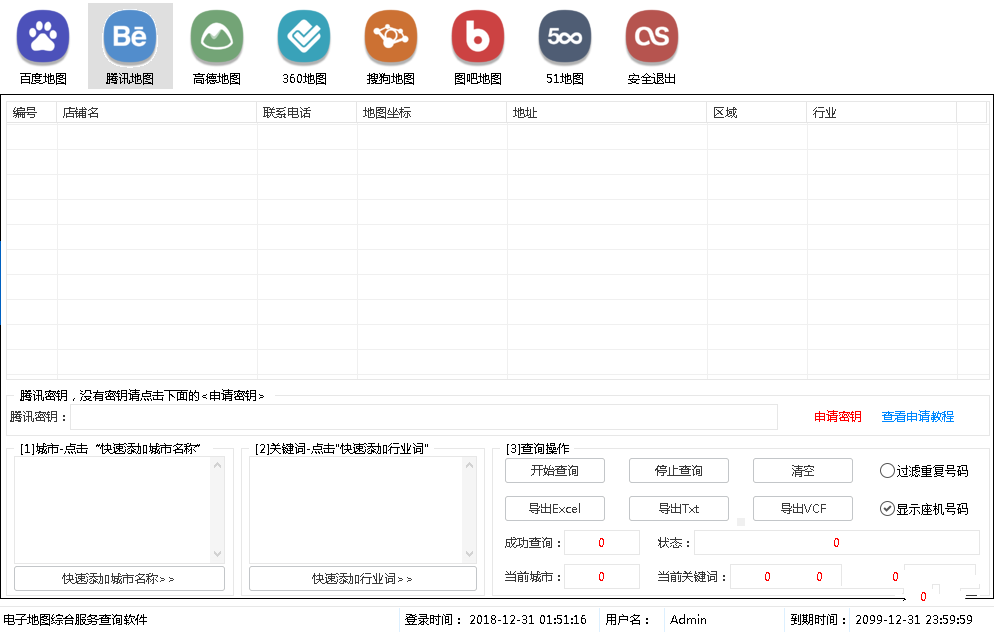Click the 快速添加行业词>> button
Screen dimensions: 994x632
click(363, 579)
